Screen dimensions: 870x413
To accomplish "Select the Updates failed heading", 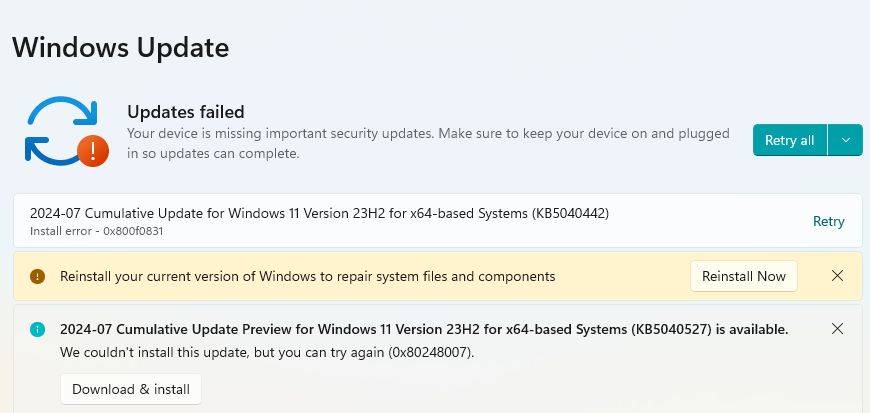I will pyautogui.click(x=186, y=112).
